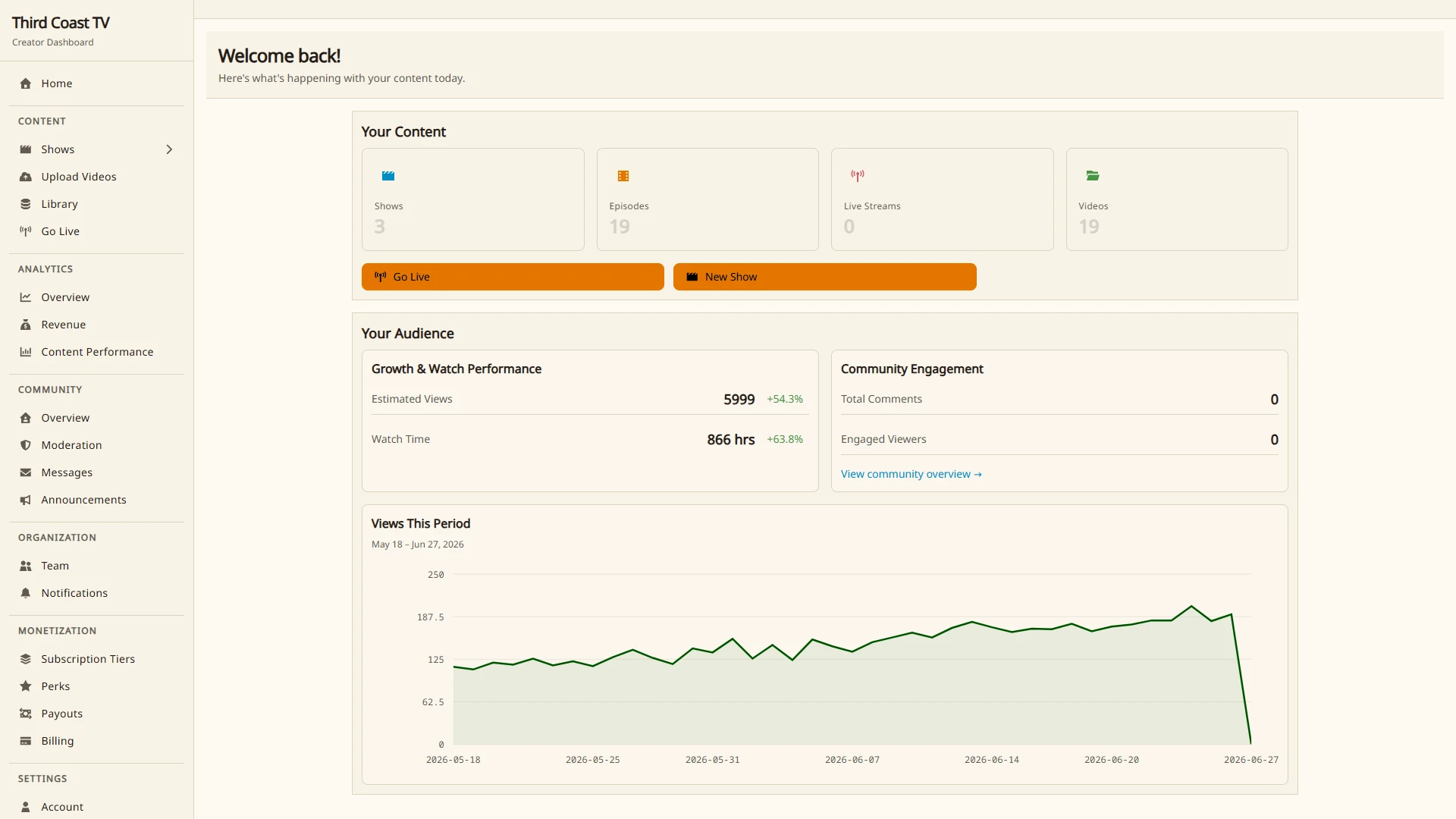This screenshot has width=1456, height=819.
Task: Click the Team people icon
Action: [26, 566]
